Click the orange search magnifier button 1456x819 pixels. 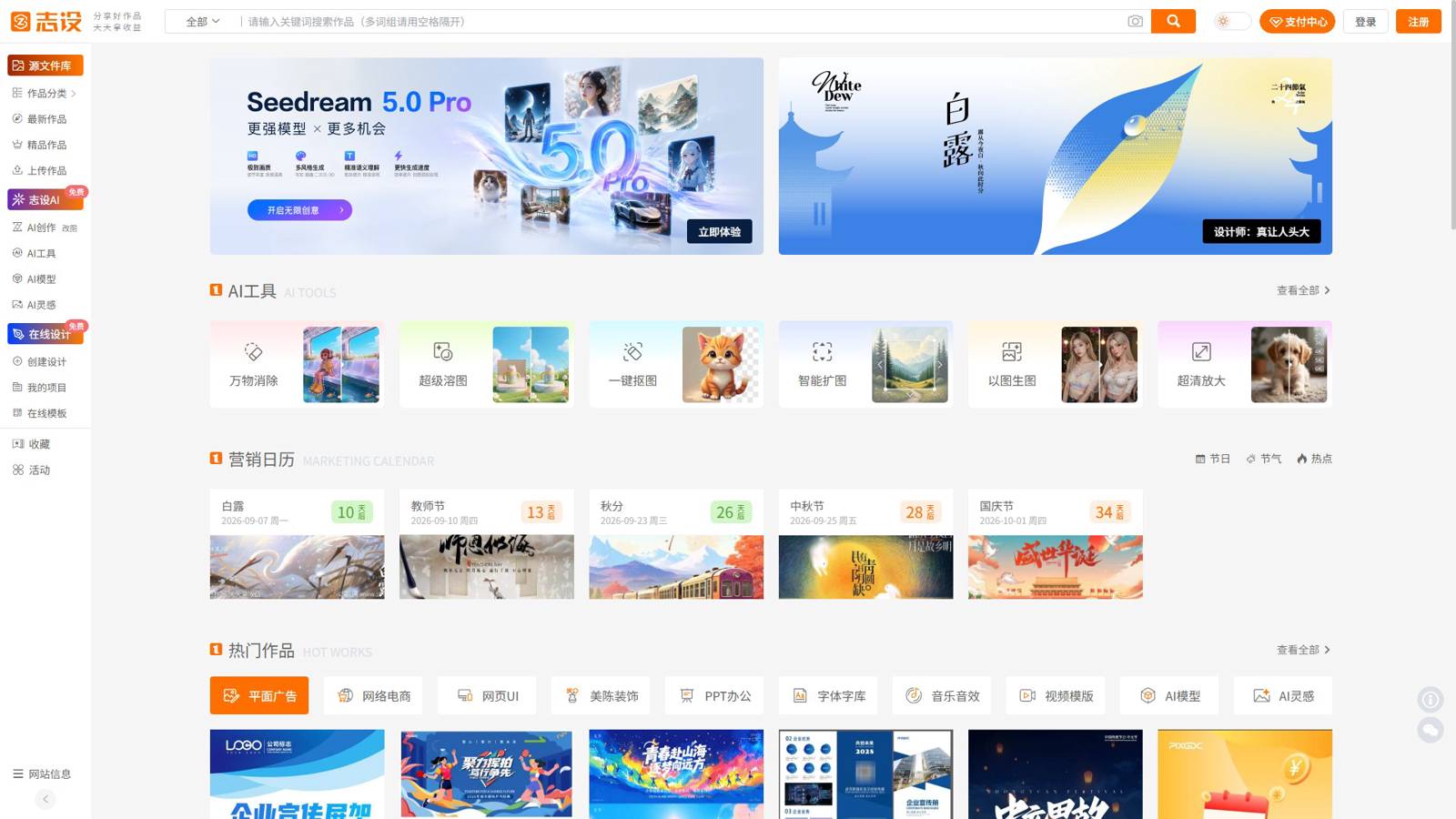[1173, 21]
